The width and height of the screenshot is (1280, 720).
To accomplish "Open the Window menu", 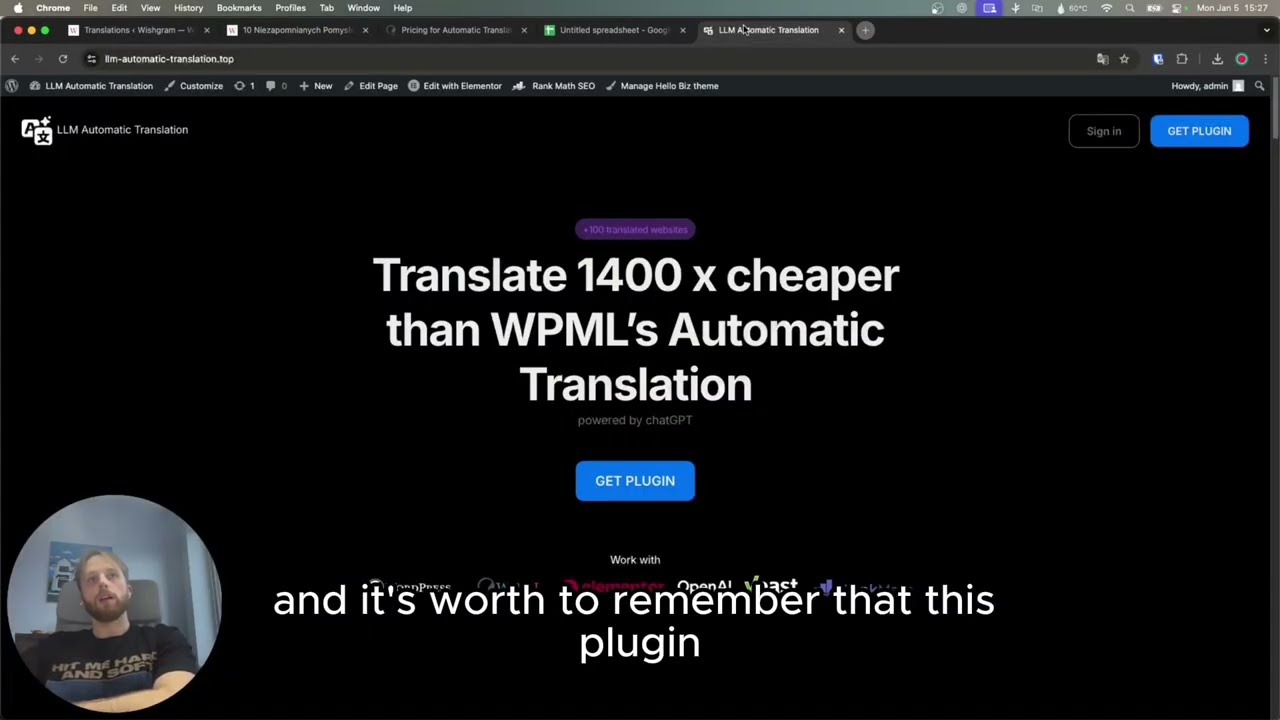I will click(x=363, y=8).
